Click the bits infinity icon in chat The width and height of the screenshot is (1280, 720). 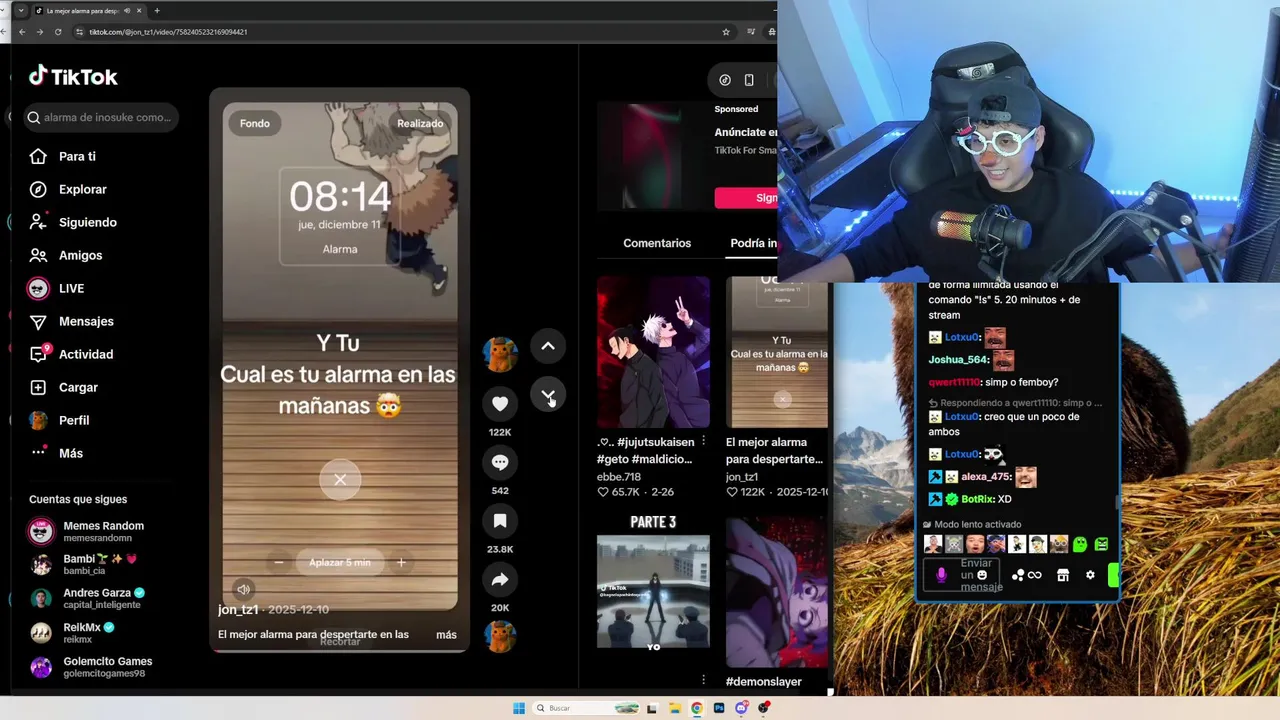tap(1034, 575)
